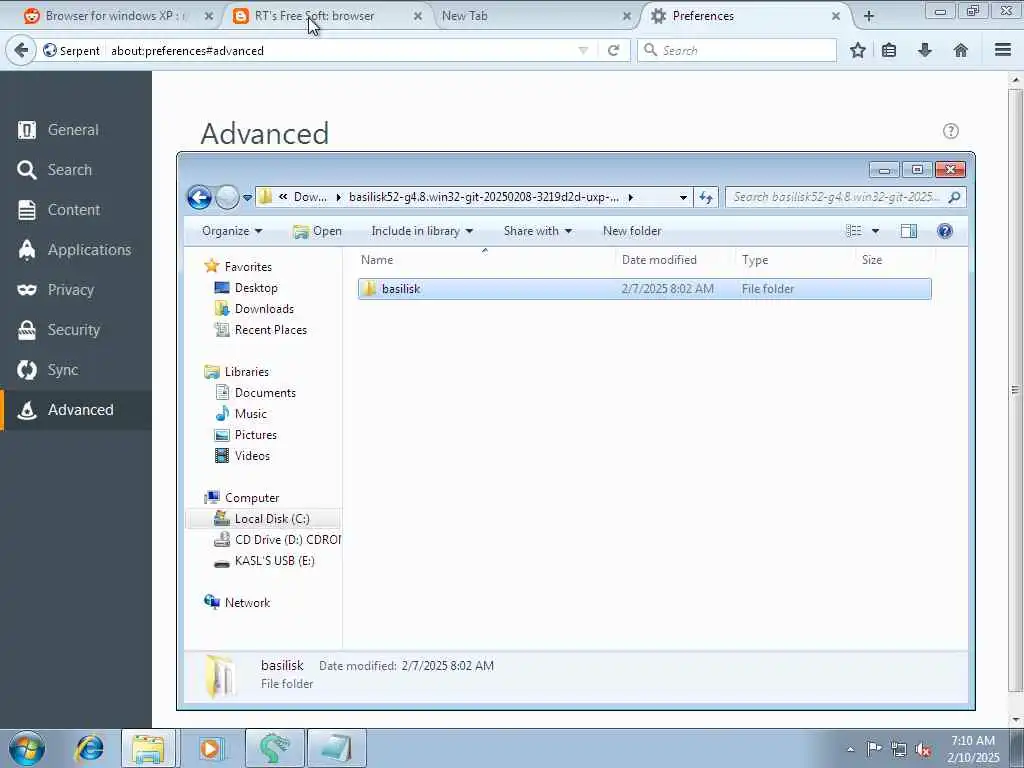Image resolution: width=1024 pixels, height=768 pixels.
Task: Expand recent pages dropdown near navigation buttons
Action: (x=248, y=197)
